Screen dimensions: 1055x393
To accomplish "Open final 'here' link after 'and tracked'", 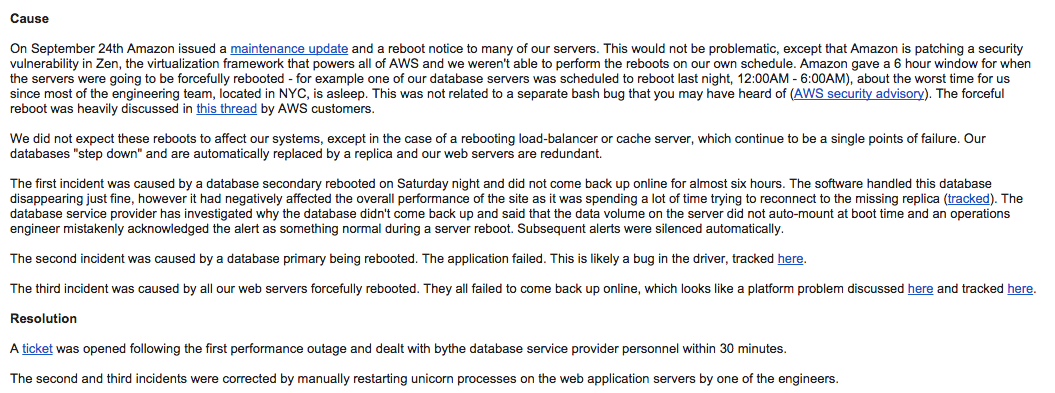I will (1020, 289).
